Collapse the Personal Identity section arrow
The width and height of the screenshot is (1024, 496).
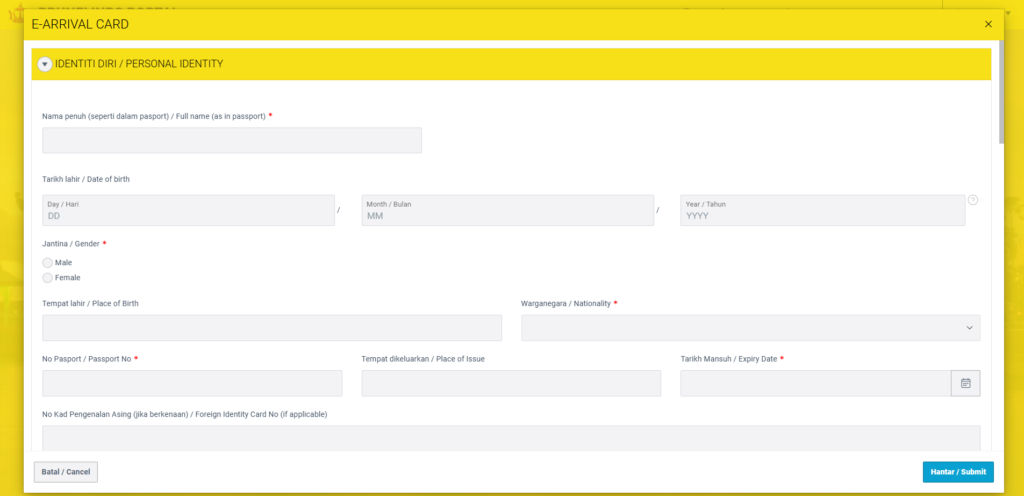(x=44, y=64)
